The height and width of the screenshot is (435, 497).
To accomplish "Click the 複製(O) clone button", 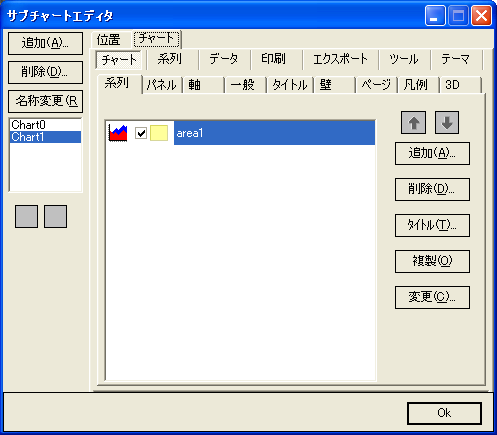I will pos(432,261).
